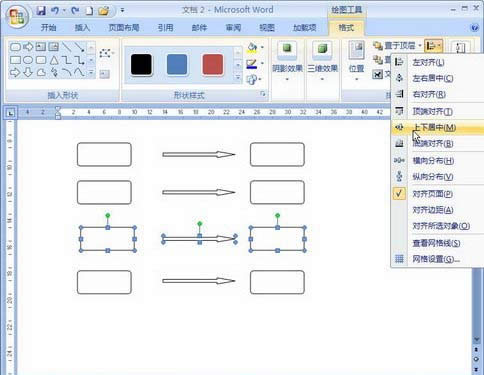The image size is (484, 375).
Task: Open the 置于顶层 dropdown arrow
Action: [420, 46]
